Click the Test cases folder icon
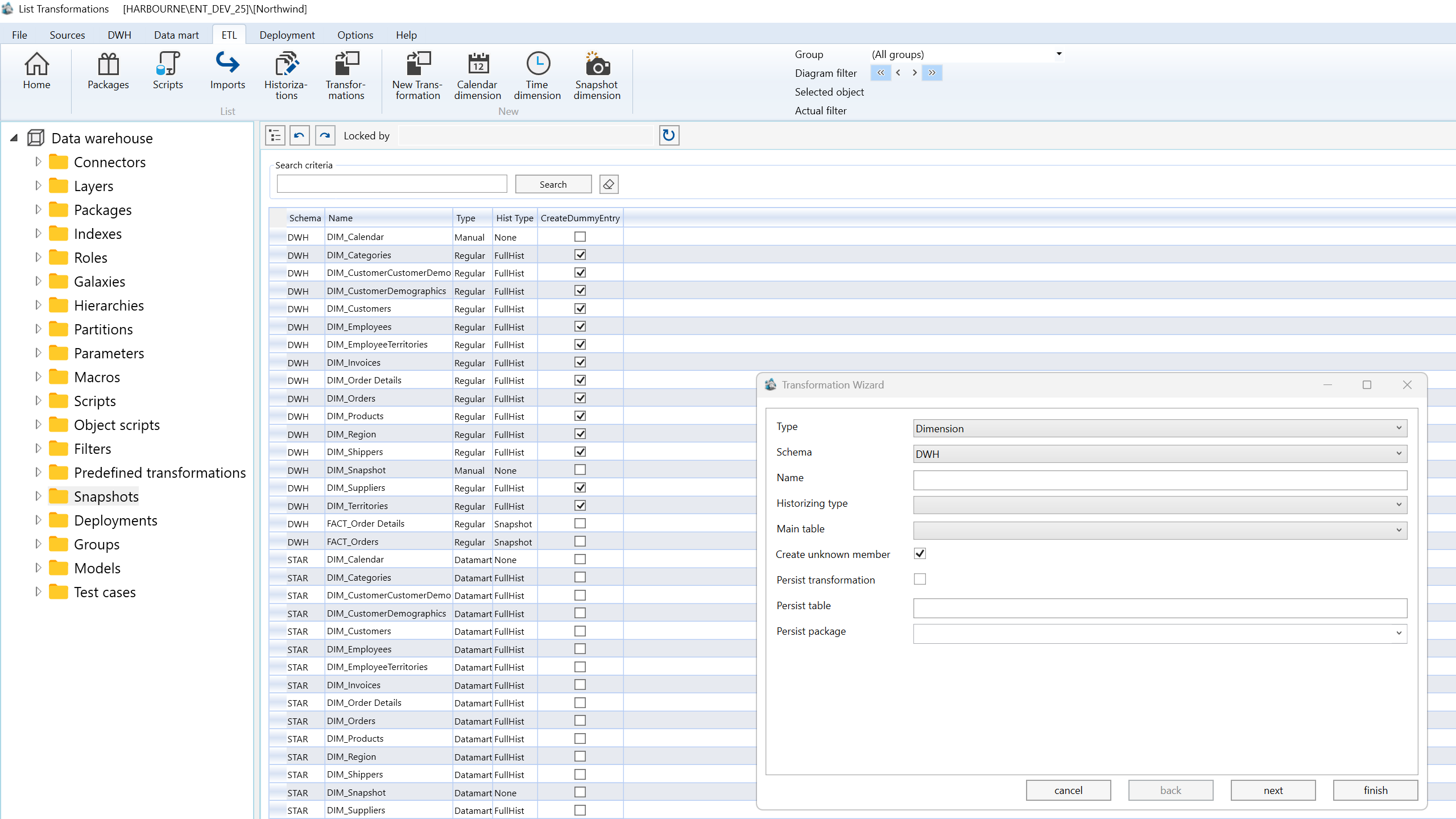Viewport: 1456px width, 819px height. 58,592
